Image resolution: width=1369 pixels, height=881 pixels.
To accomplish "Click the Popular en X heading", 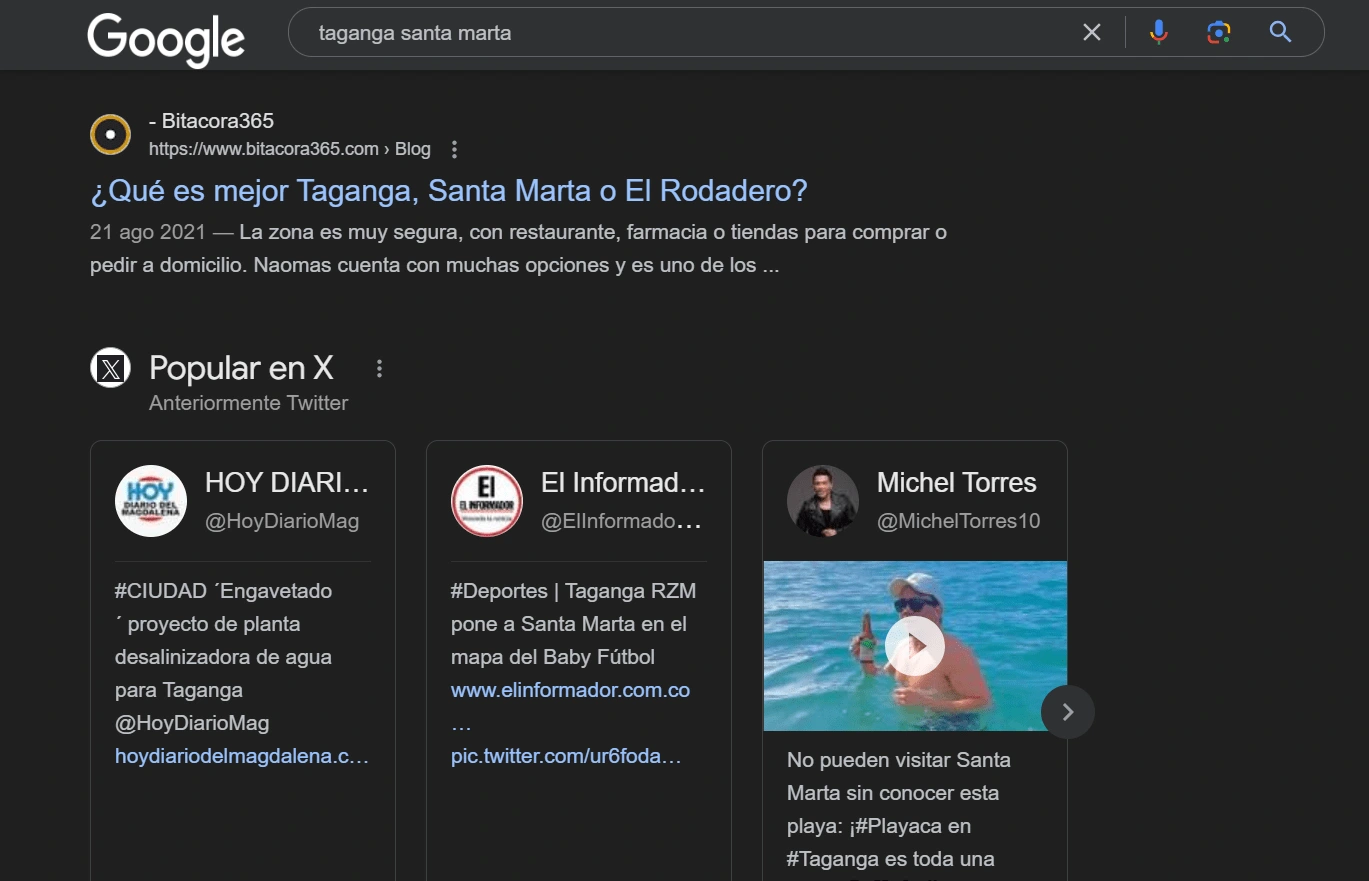I will (241, 368).
